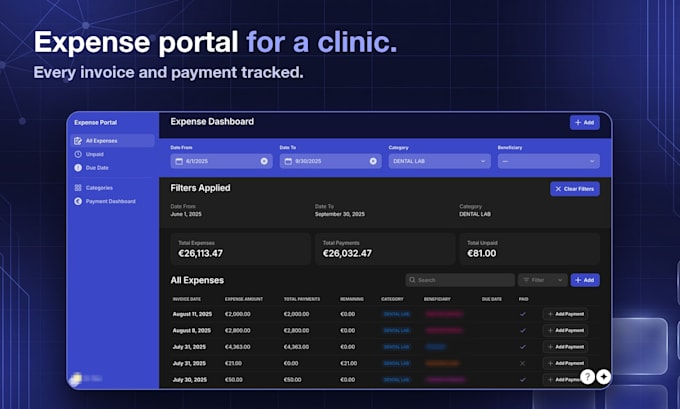Screen dimensions: 680x409
Task: Click the Due Date column header
Action: coord(492,299)
